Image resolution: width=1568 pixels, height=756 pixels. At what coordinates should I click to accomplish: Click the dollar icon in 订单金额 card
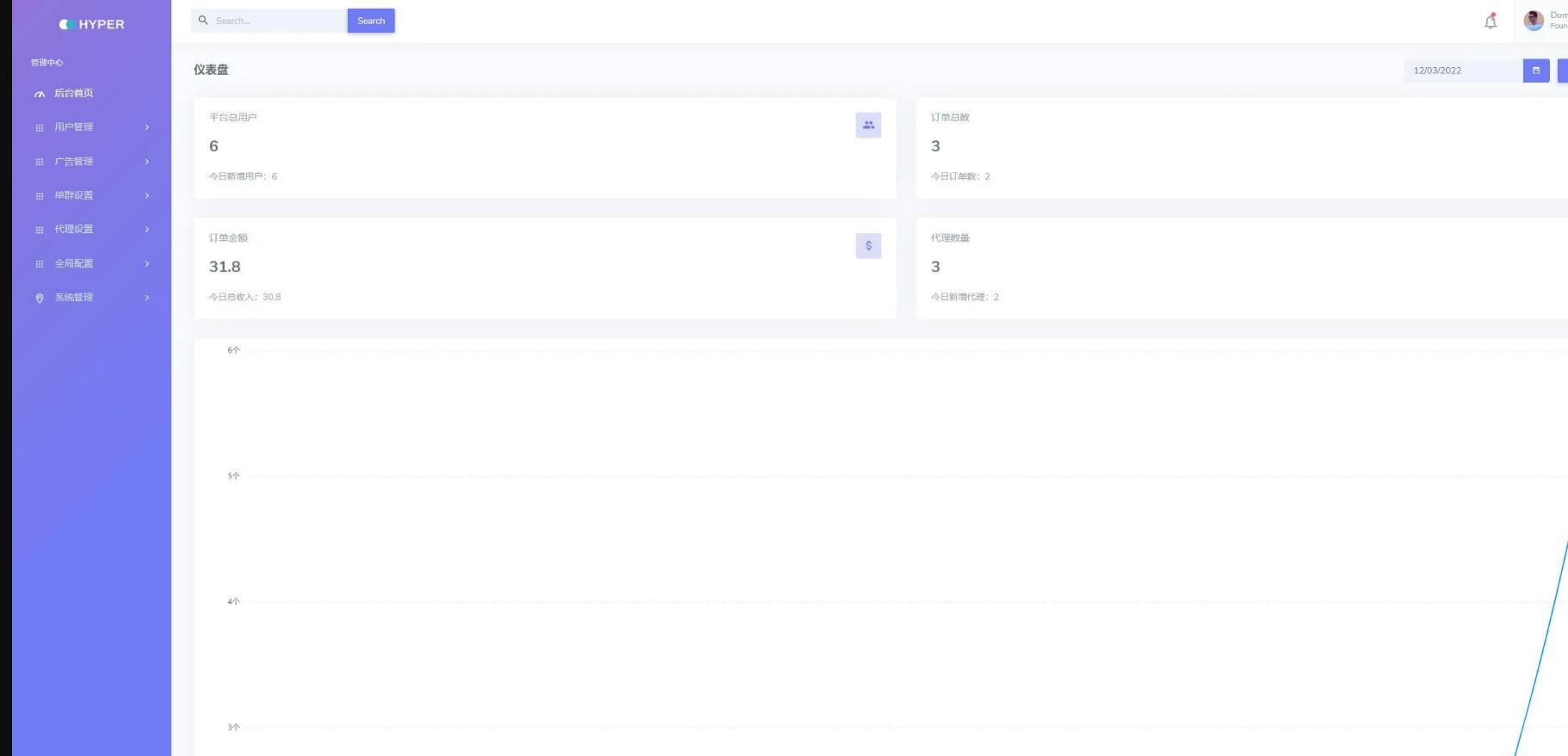tap(868, 246)
